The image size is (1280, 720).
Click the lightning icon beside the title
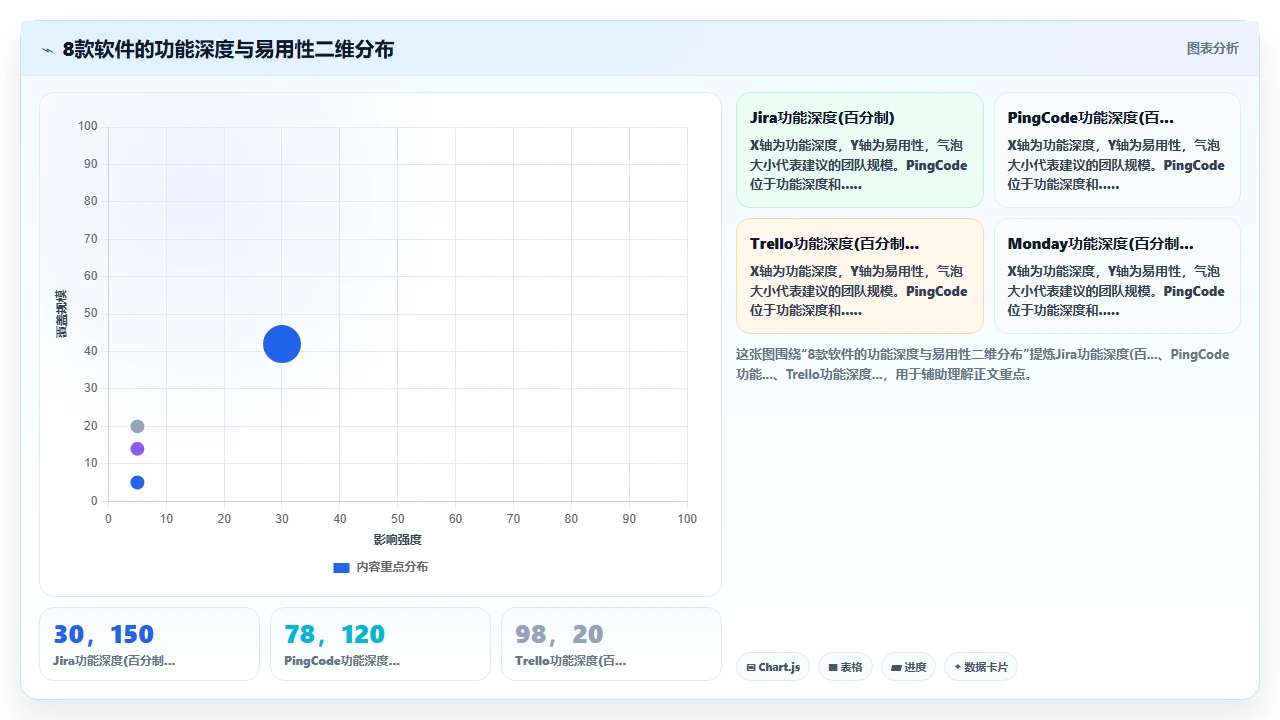[47, 50]
